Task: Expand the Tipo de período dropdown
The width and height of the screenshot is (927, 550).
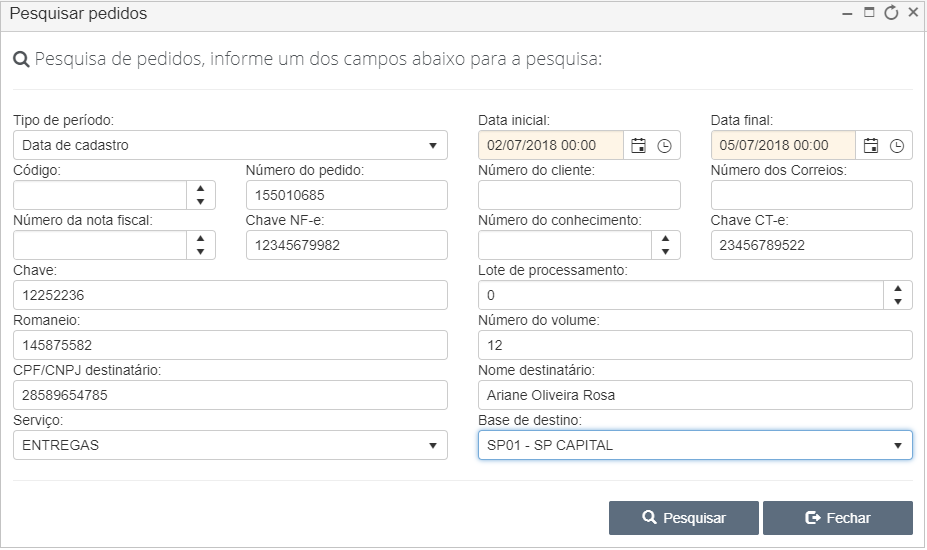Action: (x=230, y=145)
